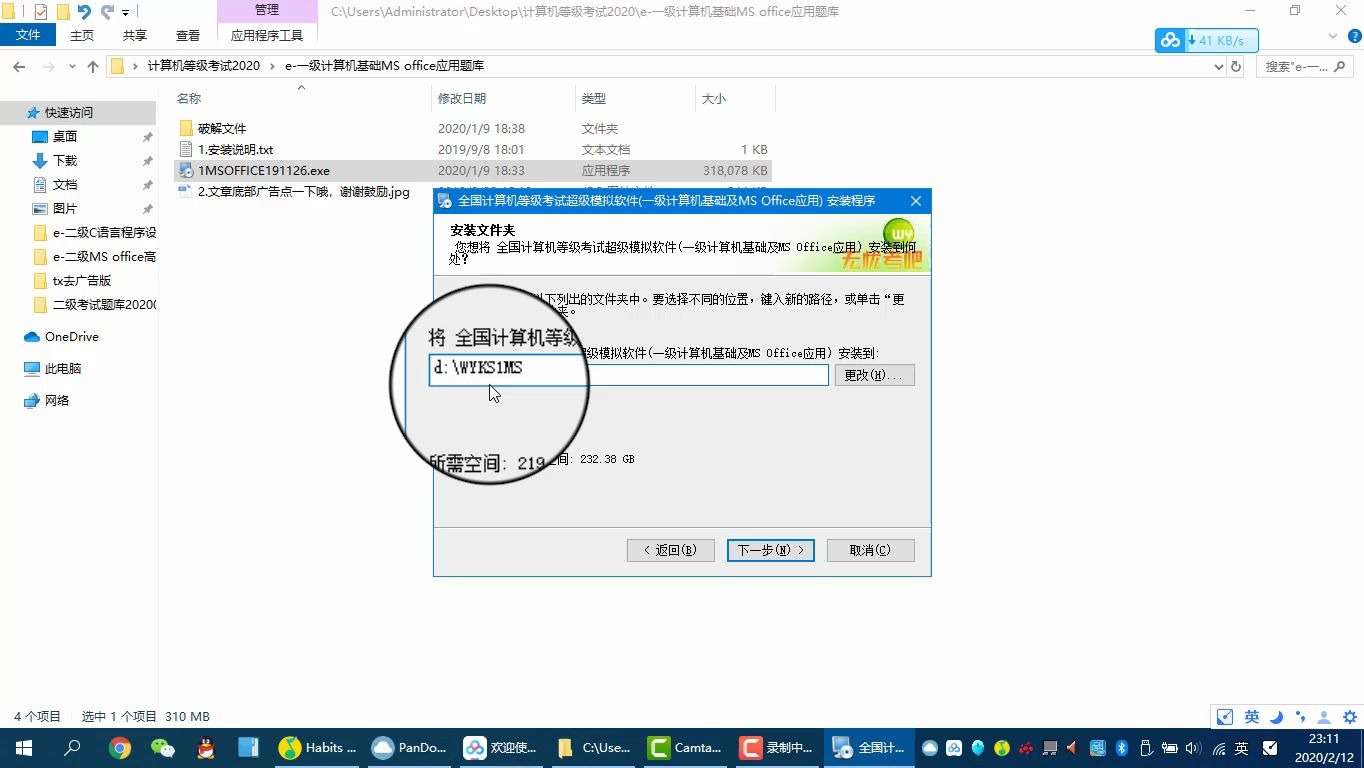This screenshot has height=768, width=1364.
Task: Click the back navigation arrow
Action: tap(19, 66)
